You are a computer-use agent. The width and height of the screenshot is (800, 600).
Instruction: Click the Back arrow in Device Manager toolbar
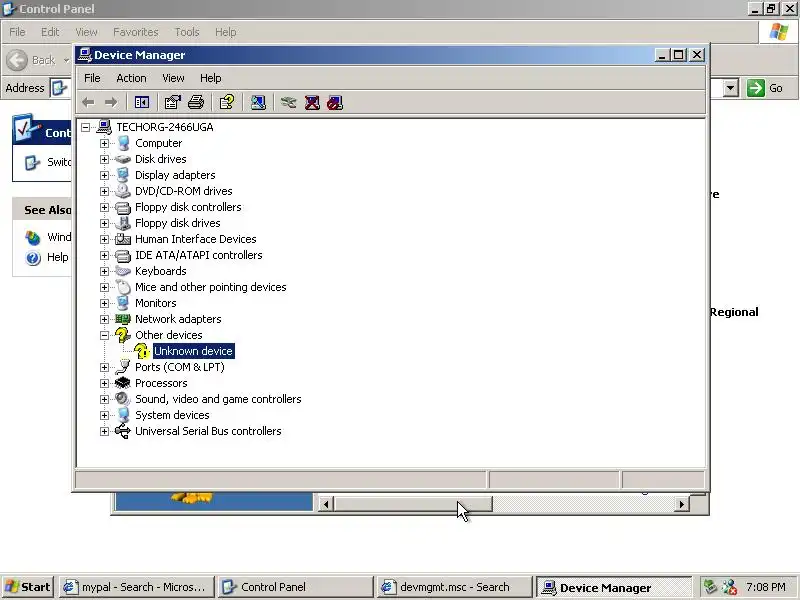(x=88, y=103)
